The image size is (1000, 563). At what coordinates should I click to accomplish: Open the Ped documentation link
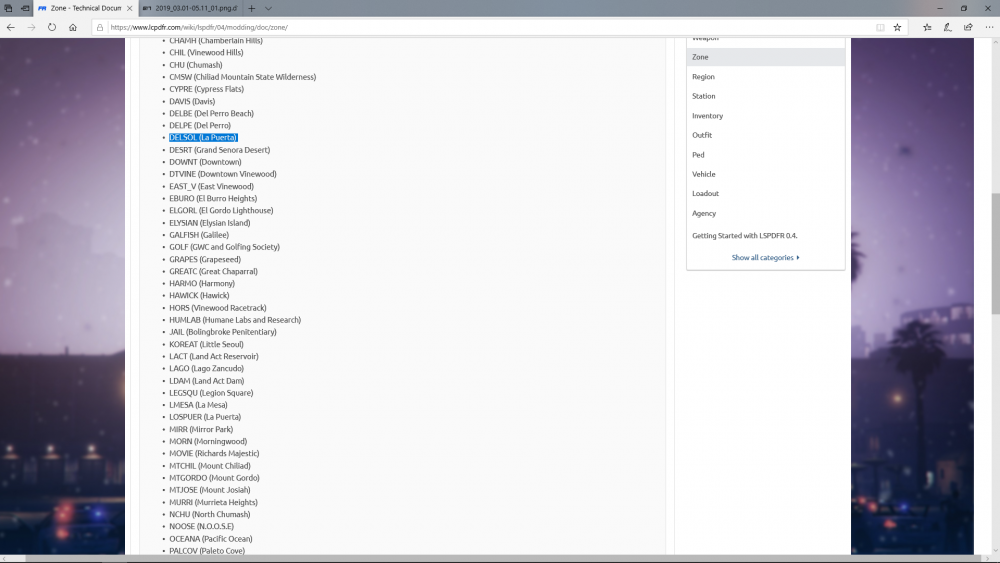coord(698,155)
